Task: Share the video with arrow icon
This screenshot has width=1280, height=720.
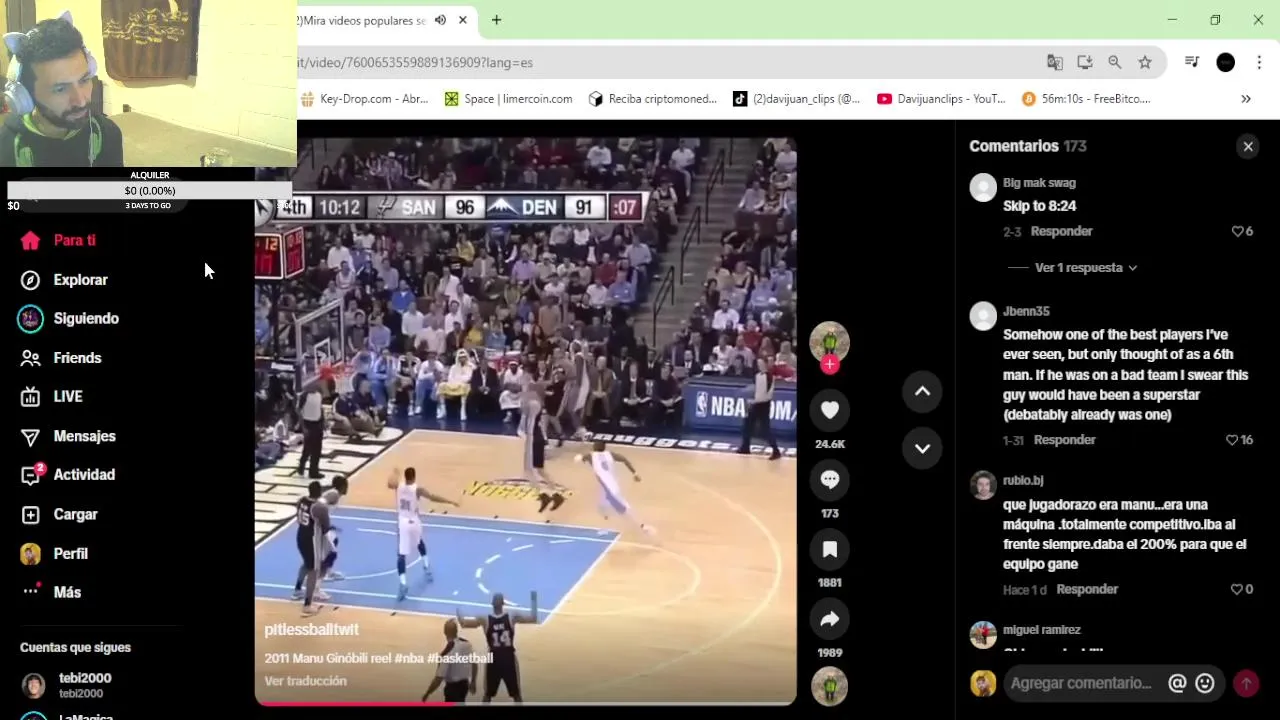Action: (829, 619)
